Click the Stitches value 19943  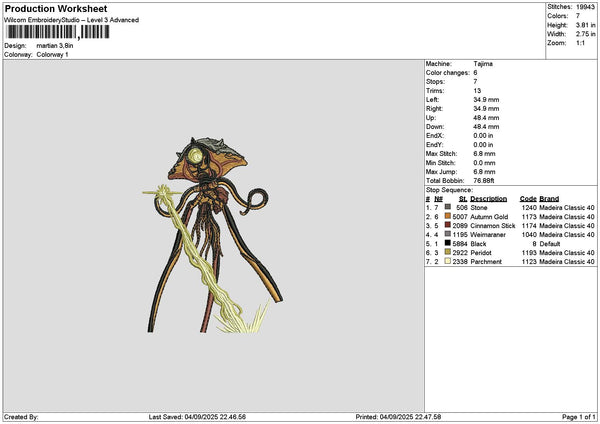(585, 7)
